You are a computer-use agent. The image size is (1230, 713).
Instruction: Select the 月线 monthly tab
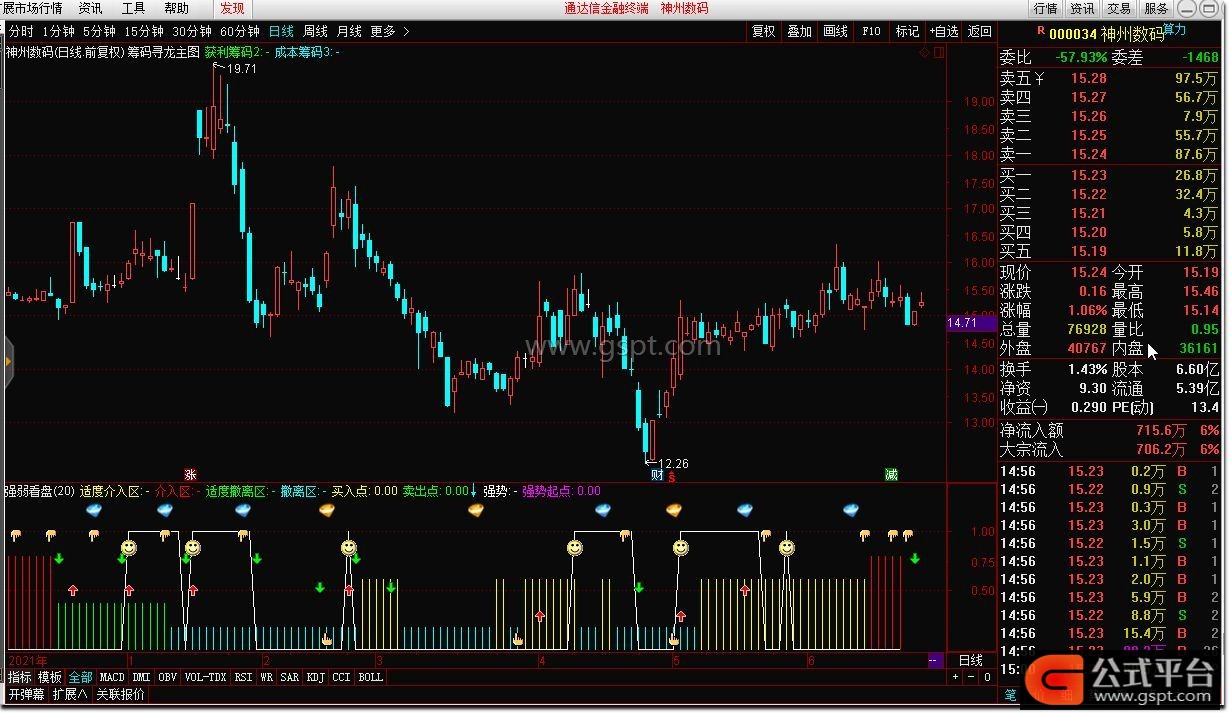click(x=350, y=32)
